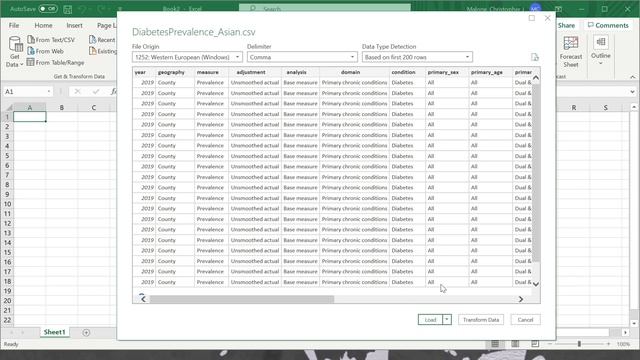Zoom out with the minus button
640x360 pixels.
(549, 344)
